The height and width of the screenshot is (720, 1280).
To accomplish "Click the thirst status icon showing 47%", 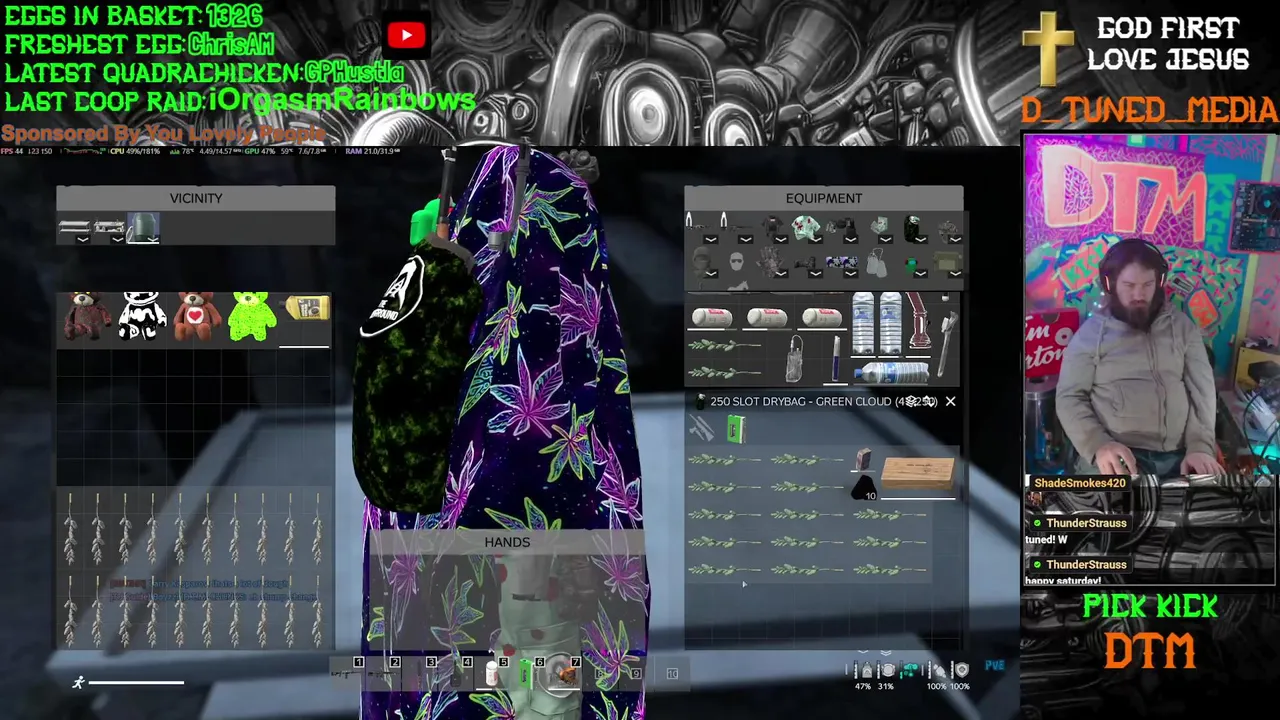I will point(866,669).
